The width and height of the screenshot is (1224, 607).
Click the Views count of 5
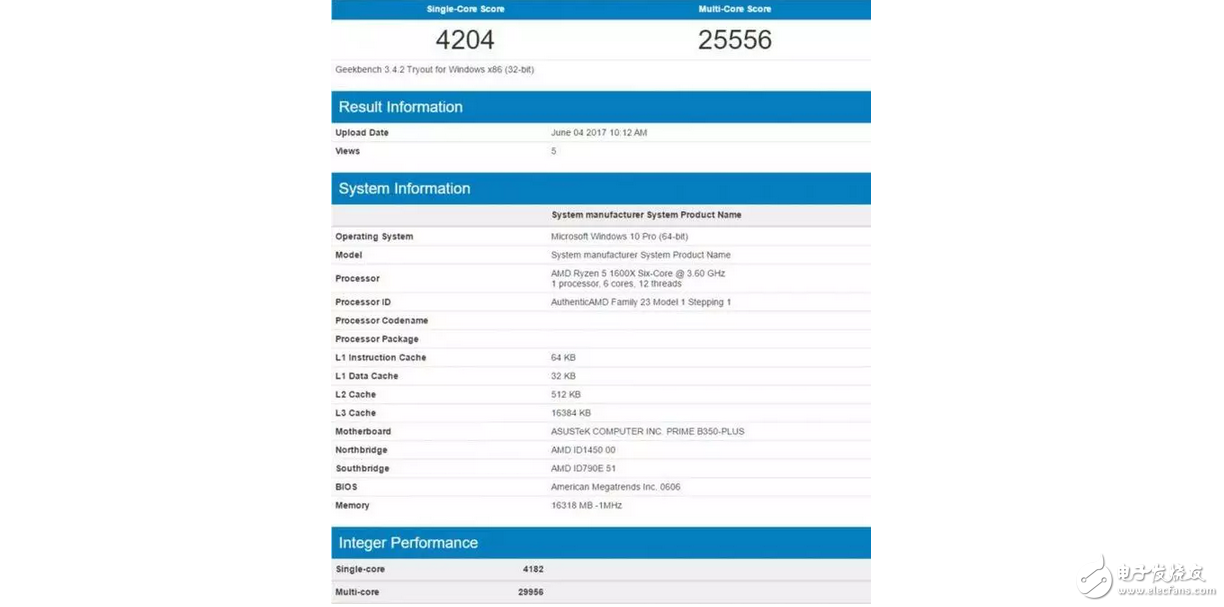click(x=553, y=151)
